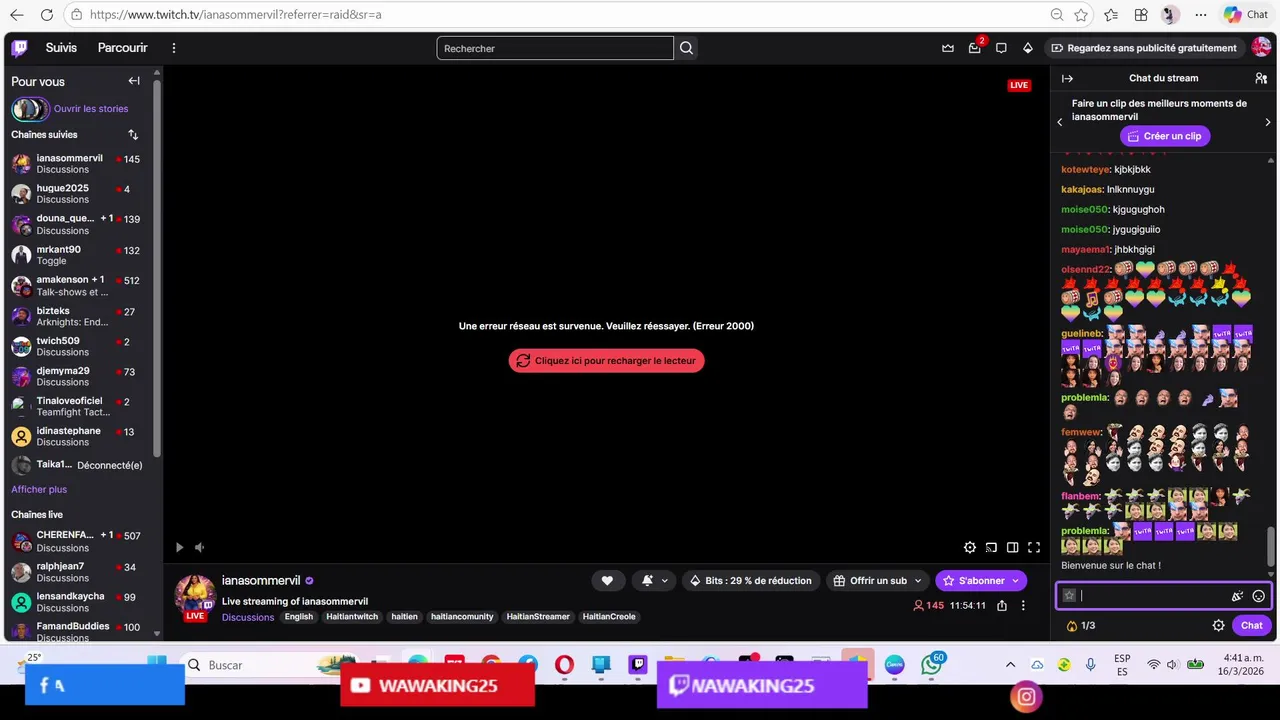Open the emote picker smiley
1280x720 pixels.
coord(1259,595)
